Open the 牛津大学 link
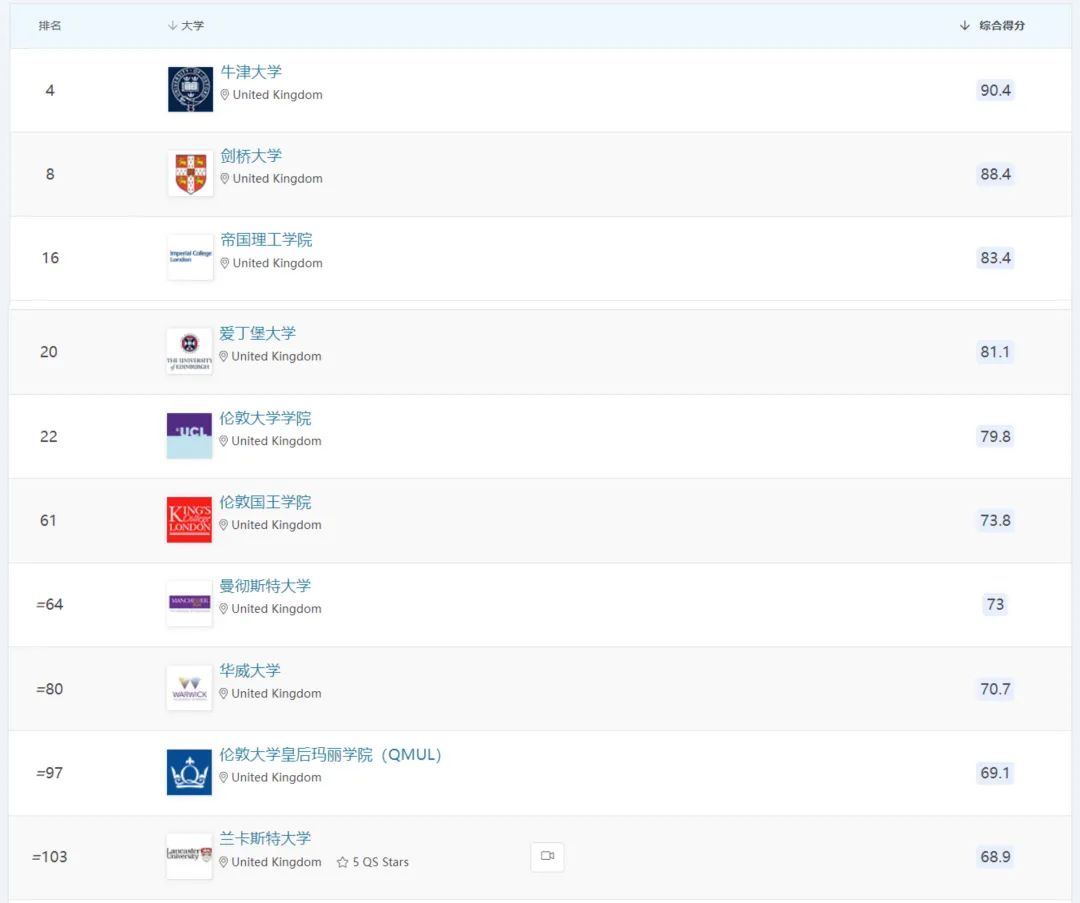Image resolution: width=1080 pixels, height=903 pixels. pyautogui.click(x=251, y=72)
